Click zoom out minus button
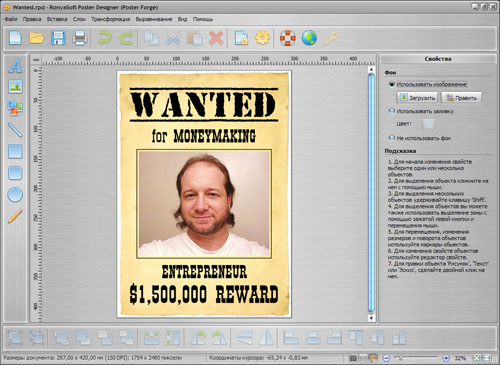Image resolution: width=500 pixels, height=365 pixels. [x=386, y=358]
